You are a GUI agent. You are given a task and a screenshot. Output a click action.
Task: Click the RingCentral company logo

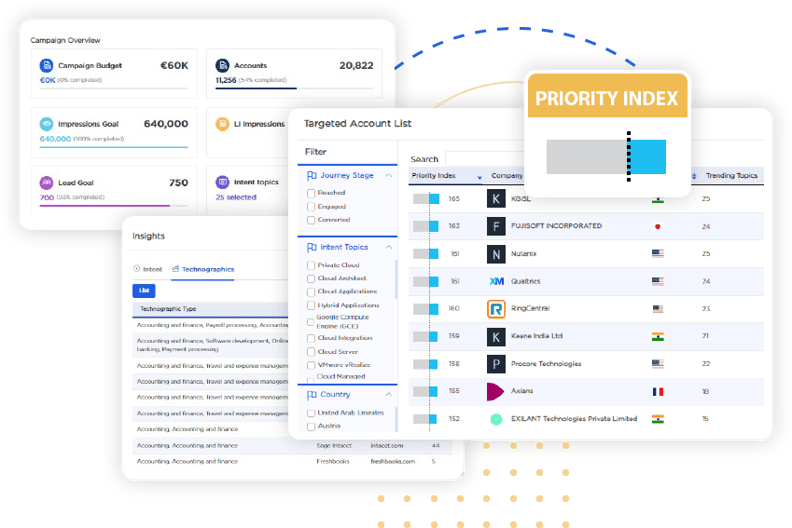[x=496, y=309]
